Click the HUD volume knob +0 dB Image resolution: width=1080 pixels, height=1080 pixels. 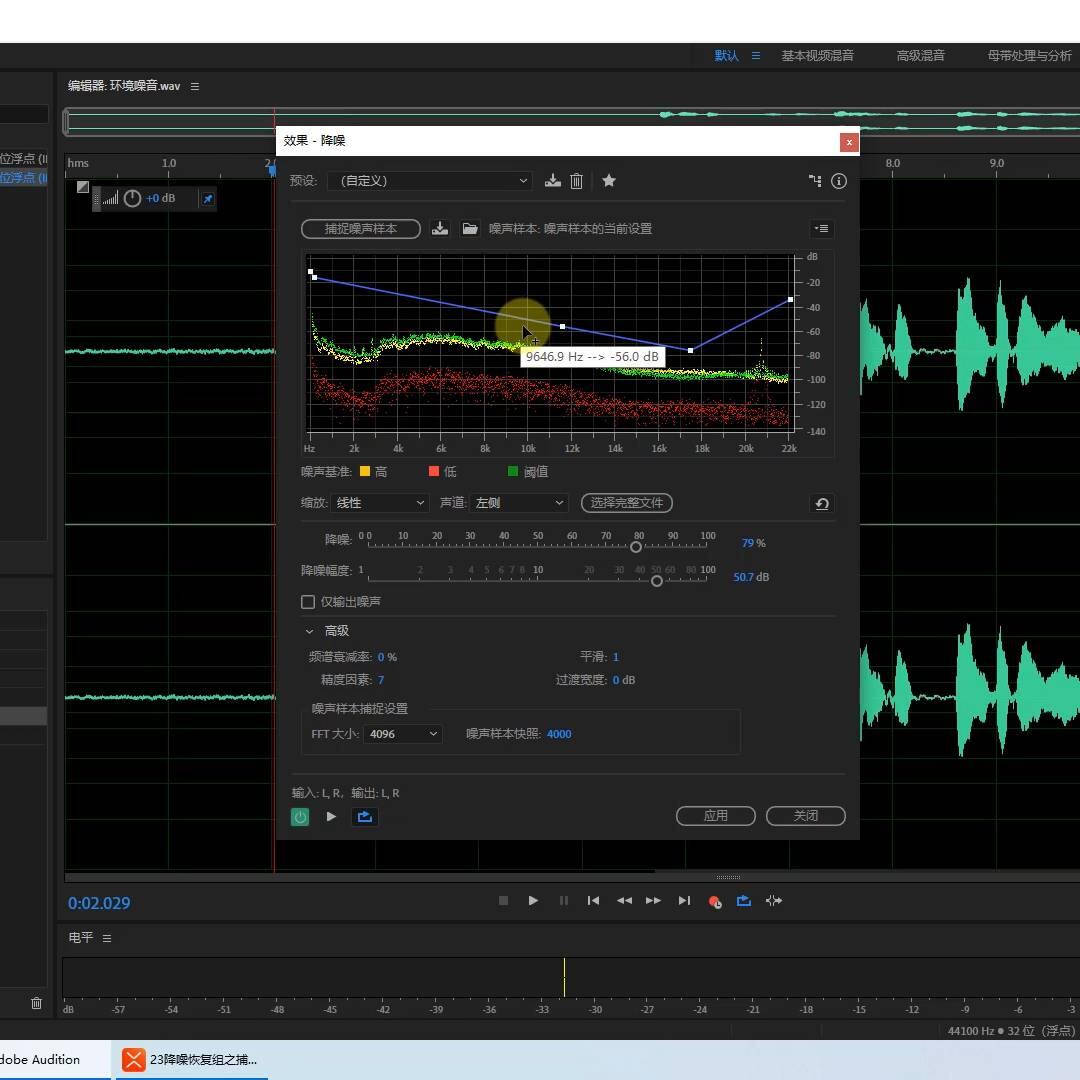click(x=132, y=198)
